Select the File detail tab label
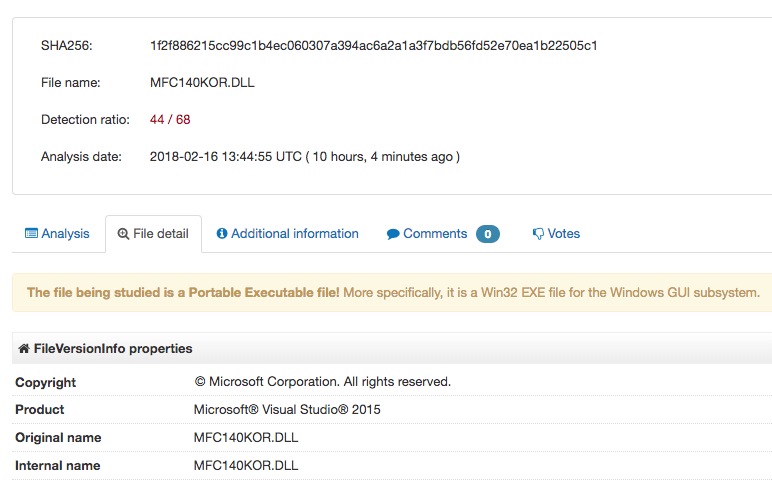The width and height of the screenshot is (772, 483). click(x=160, y=234)
